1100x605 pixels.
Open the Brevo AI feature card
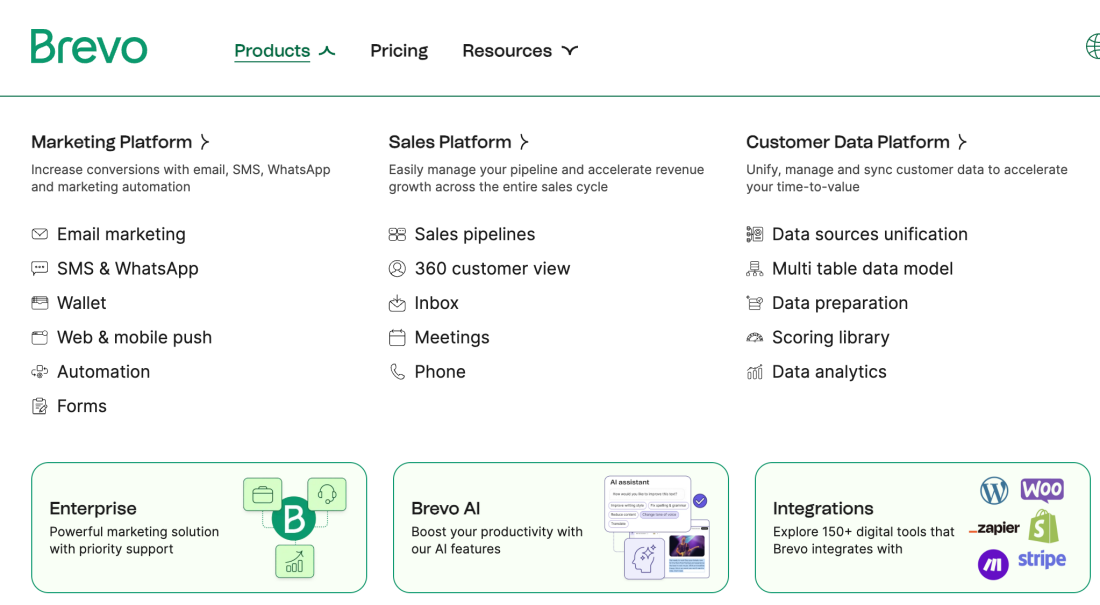560,527
